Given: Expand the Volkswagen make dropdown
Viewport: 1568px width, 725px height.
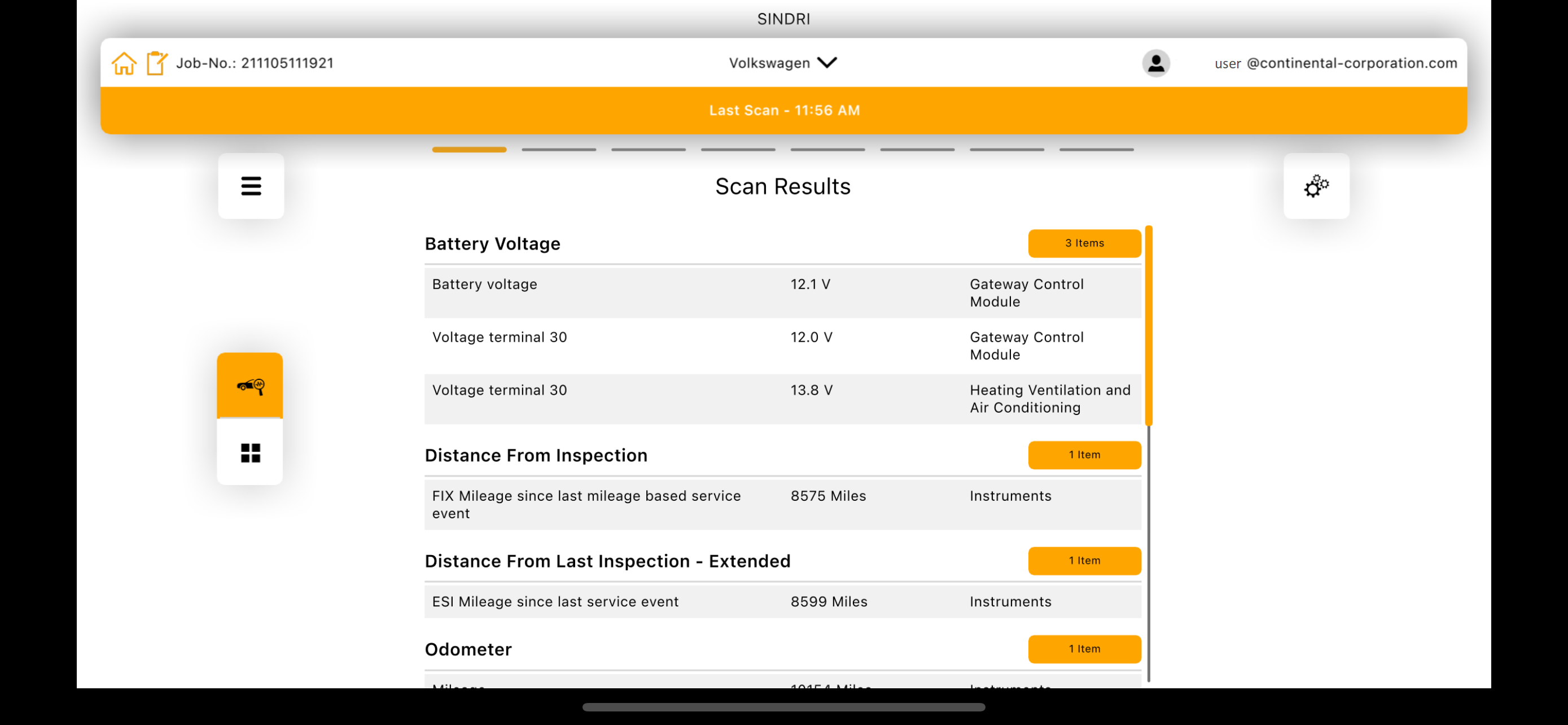Looking at the screenshot, I should click(783, 63).
